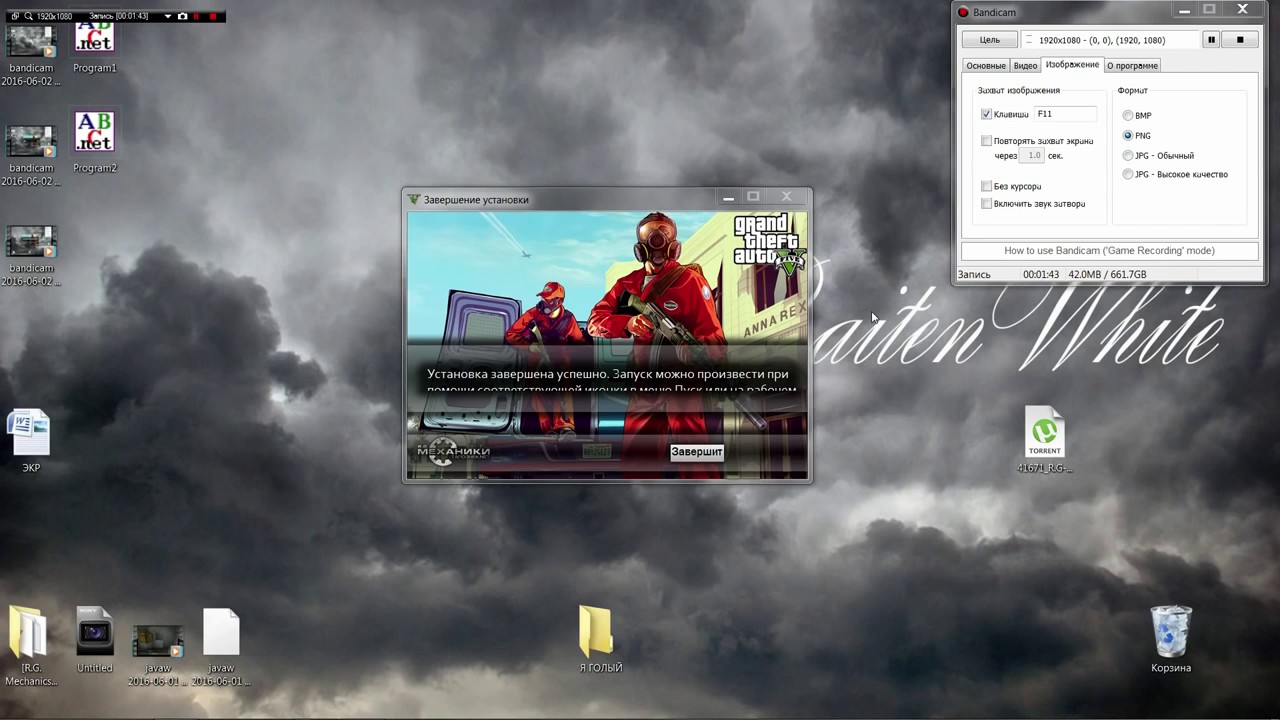
Task: Enable Повторять захват экрана checkbox
Action: pyautogui.click(x=987, y=141)
